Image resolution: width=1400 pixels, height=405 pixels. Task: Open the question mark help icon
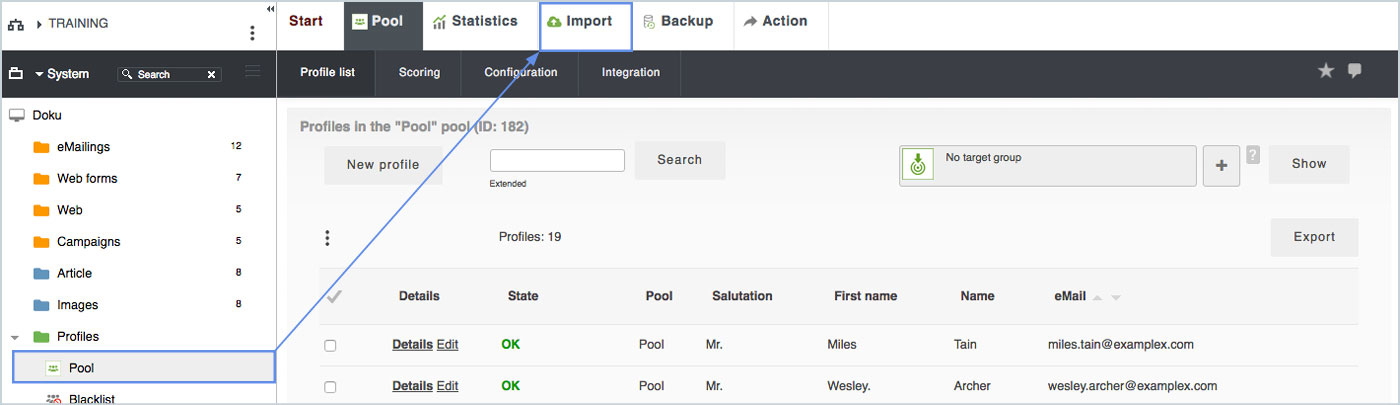pos(1253,155)
